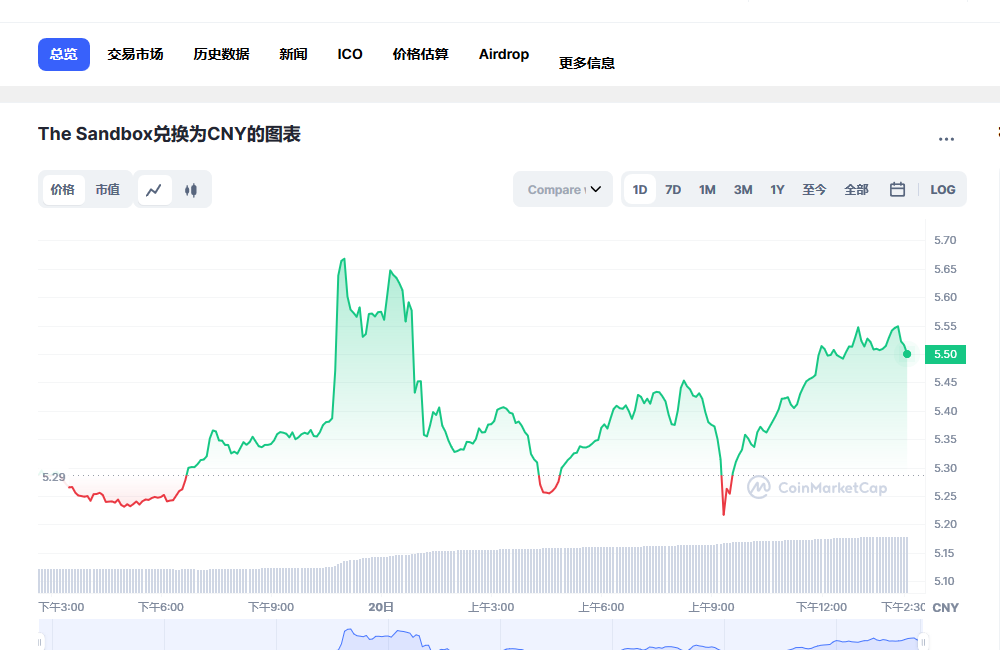Click the 5.70 price axis label
1000x650 pixels.
pos(945,240)
